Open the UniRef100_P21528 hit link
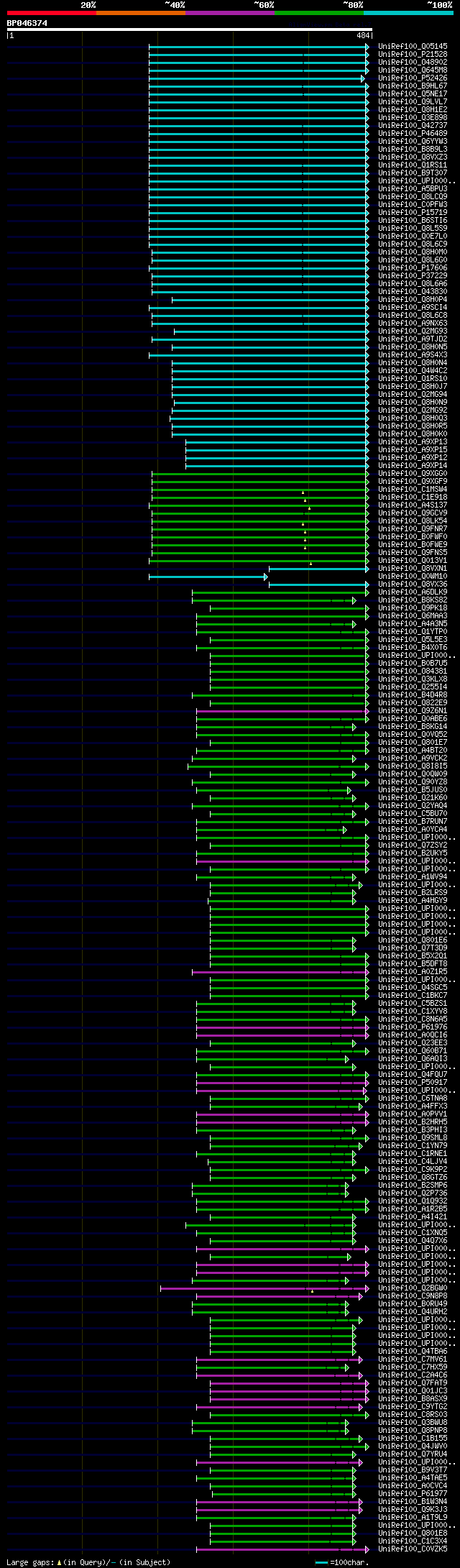Viewport: 460px width, 1568px height. [x=413, y=55]
